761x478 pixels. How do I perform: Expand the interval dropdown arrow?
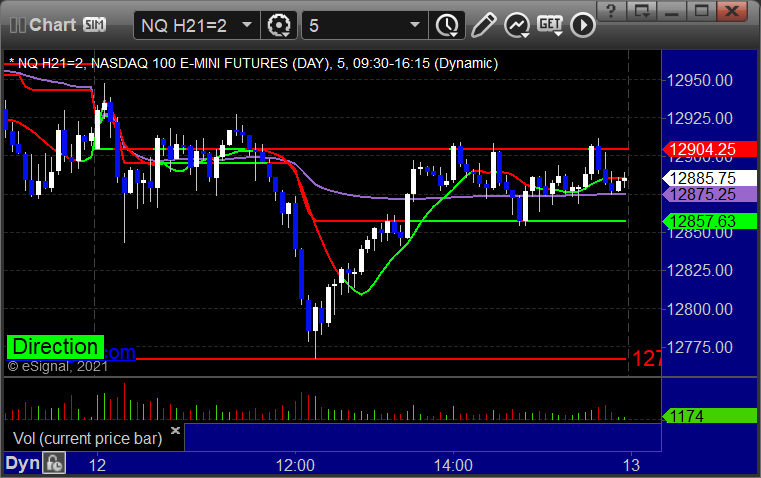coord(415,24)
